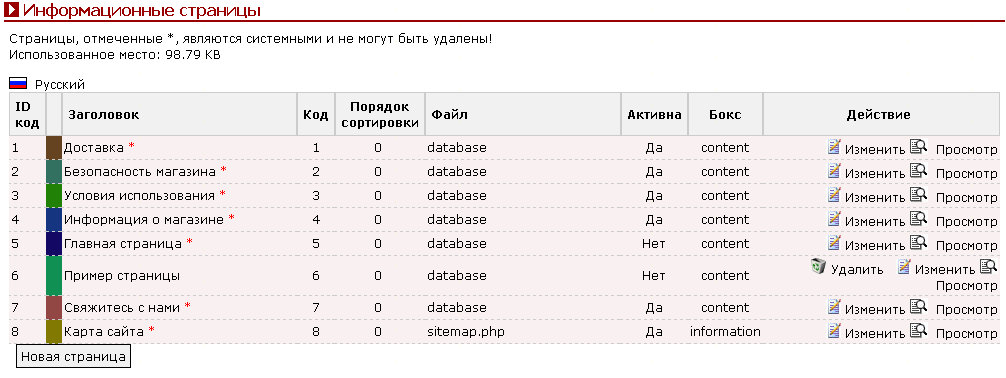Click the preview icon for Безопасность магазина

[918, 171]
